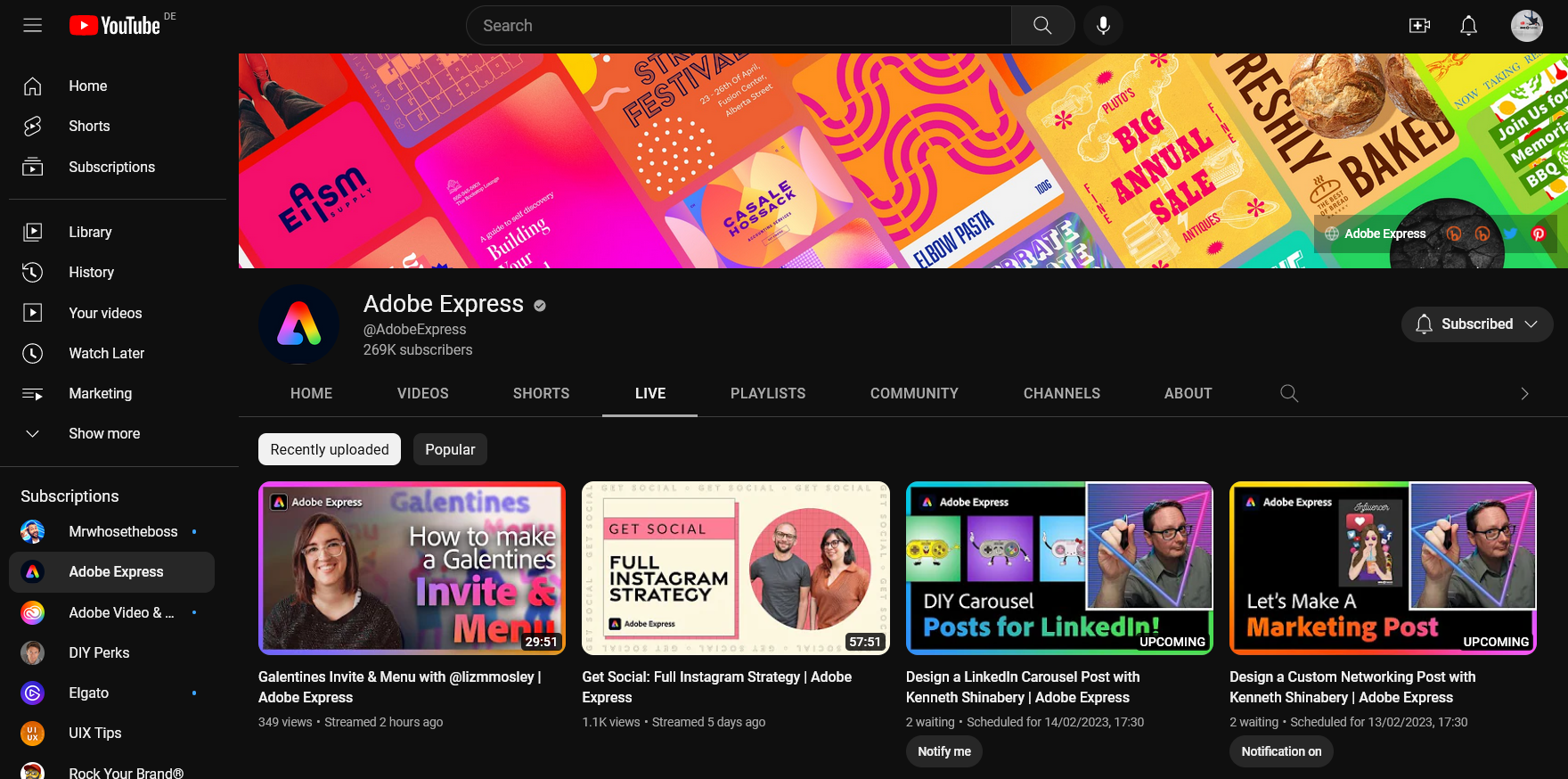The width and height of the screenshot is (1568, 779).
Task: Select the Recently uploaded filter
Action: pos(330,449)
